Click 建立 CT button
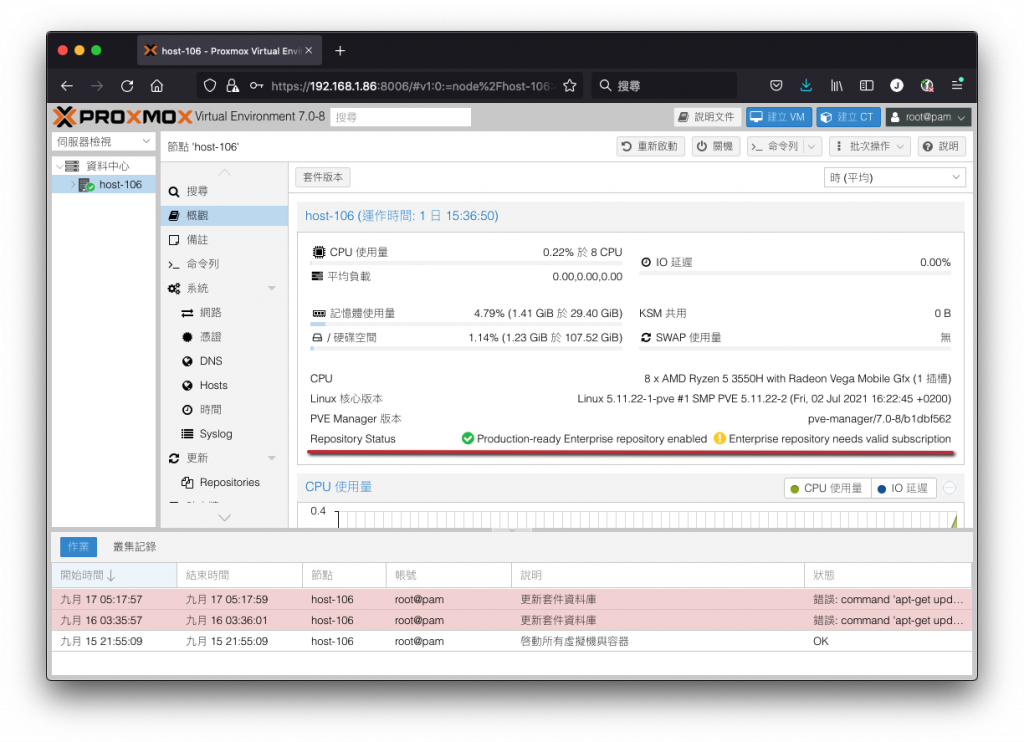Image resolution: width=1024 pixels, height=742 pixels. click(x=848, y=117)
